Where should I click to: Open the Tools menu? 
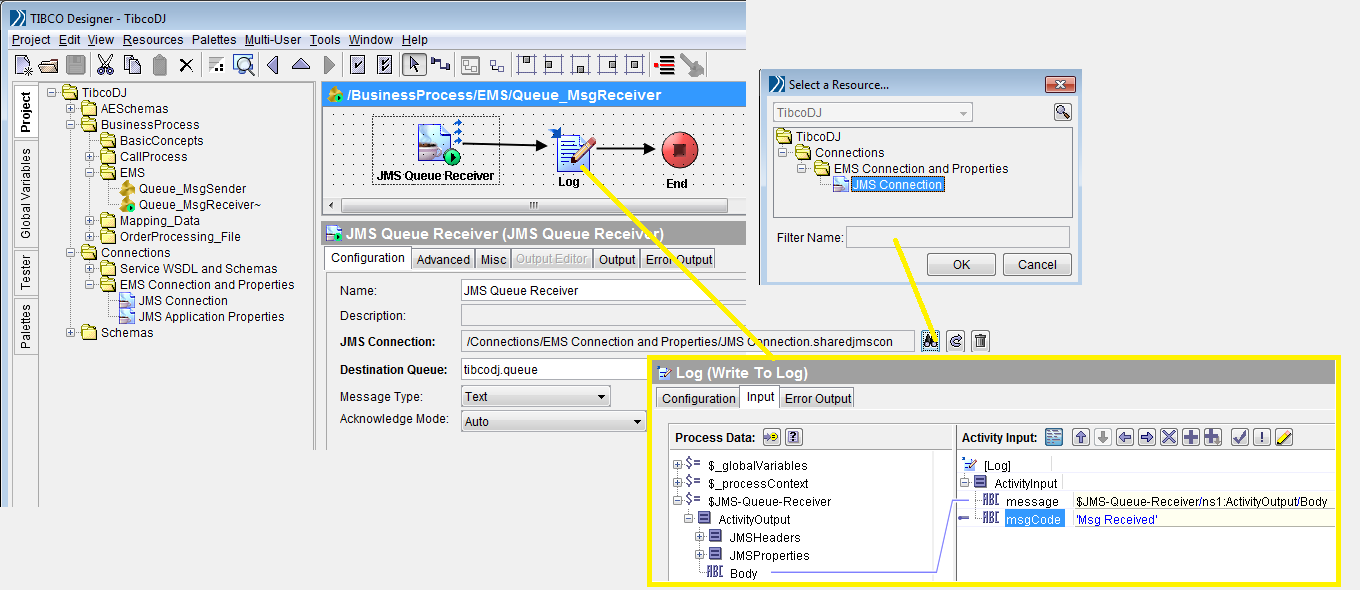[x=324, y=40]
